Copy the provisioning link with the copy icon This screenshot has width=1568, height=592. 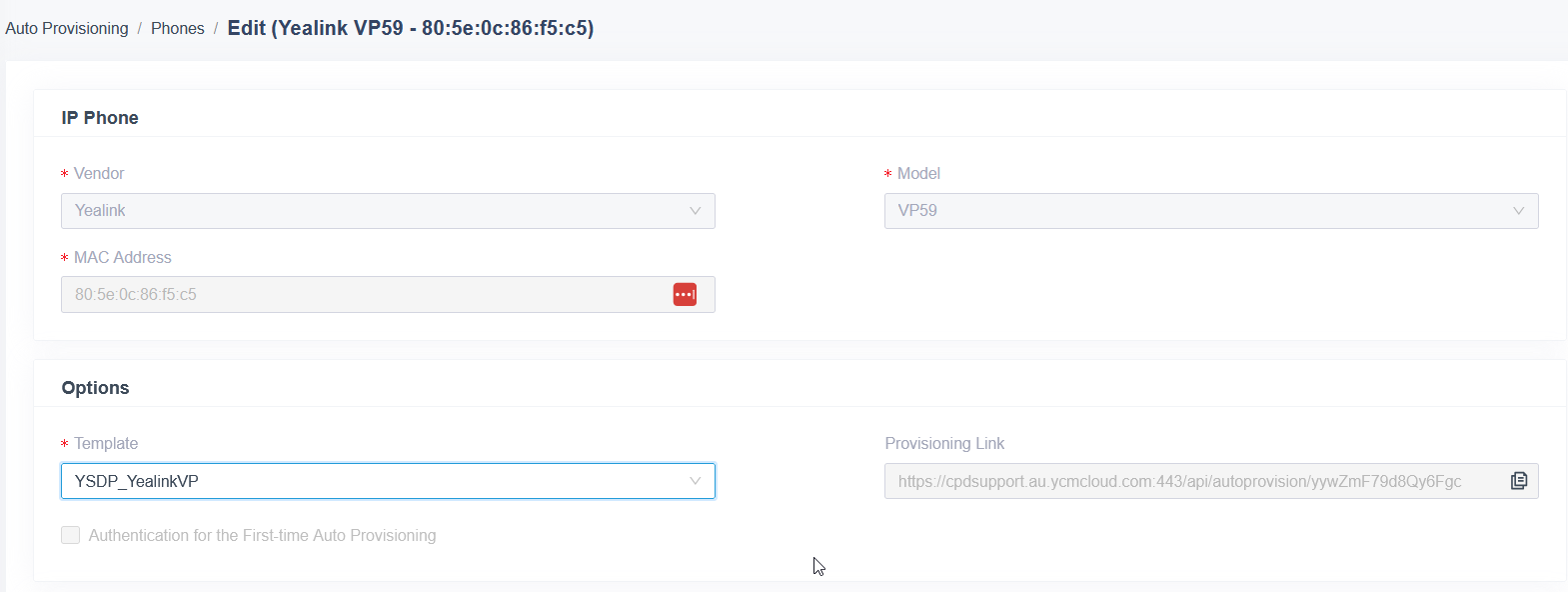1519,481
